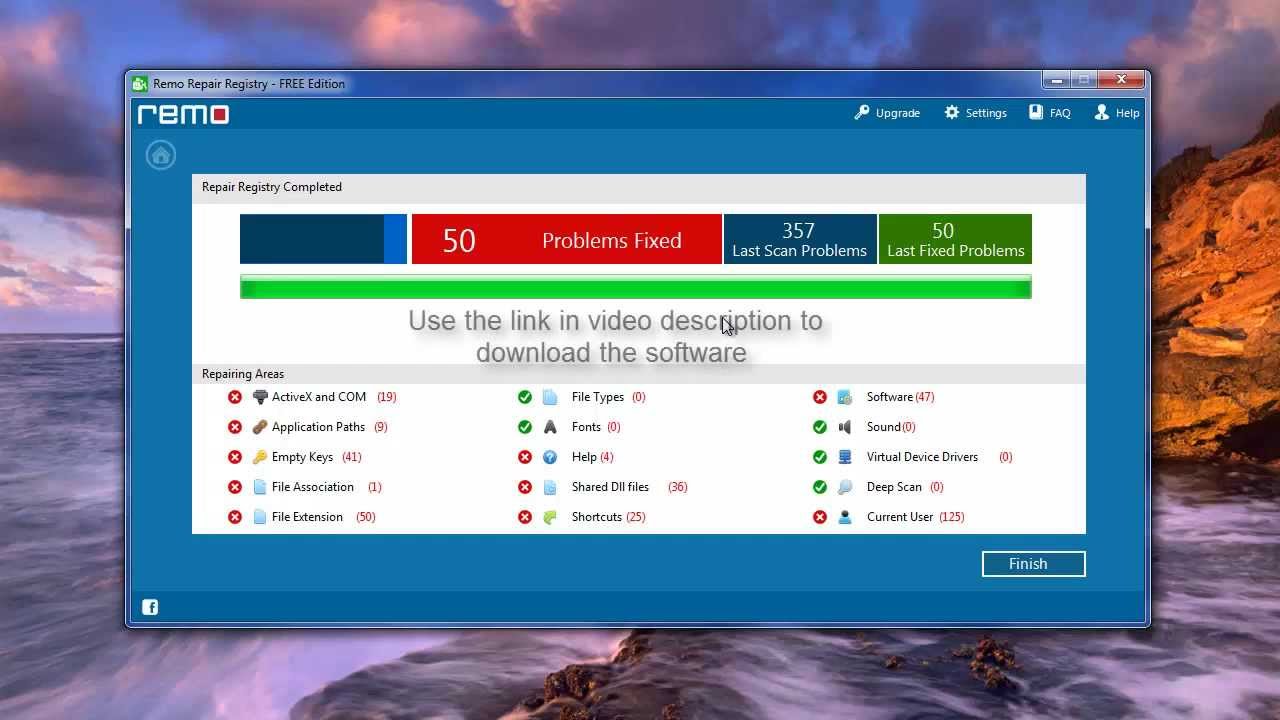Click the dark blue status box

(323, 239)
